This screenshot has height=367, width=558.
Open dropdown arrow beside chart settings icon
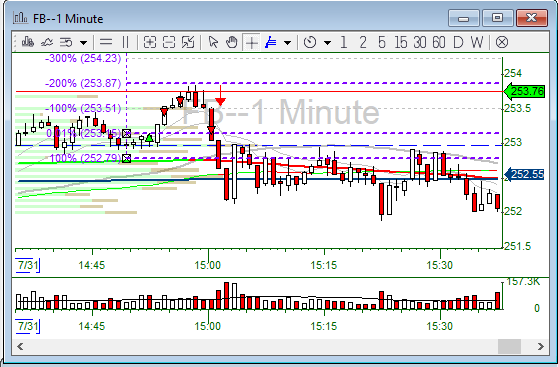pos(83,43)
